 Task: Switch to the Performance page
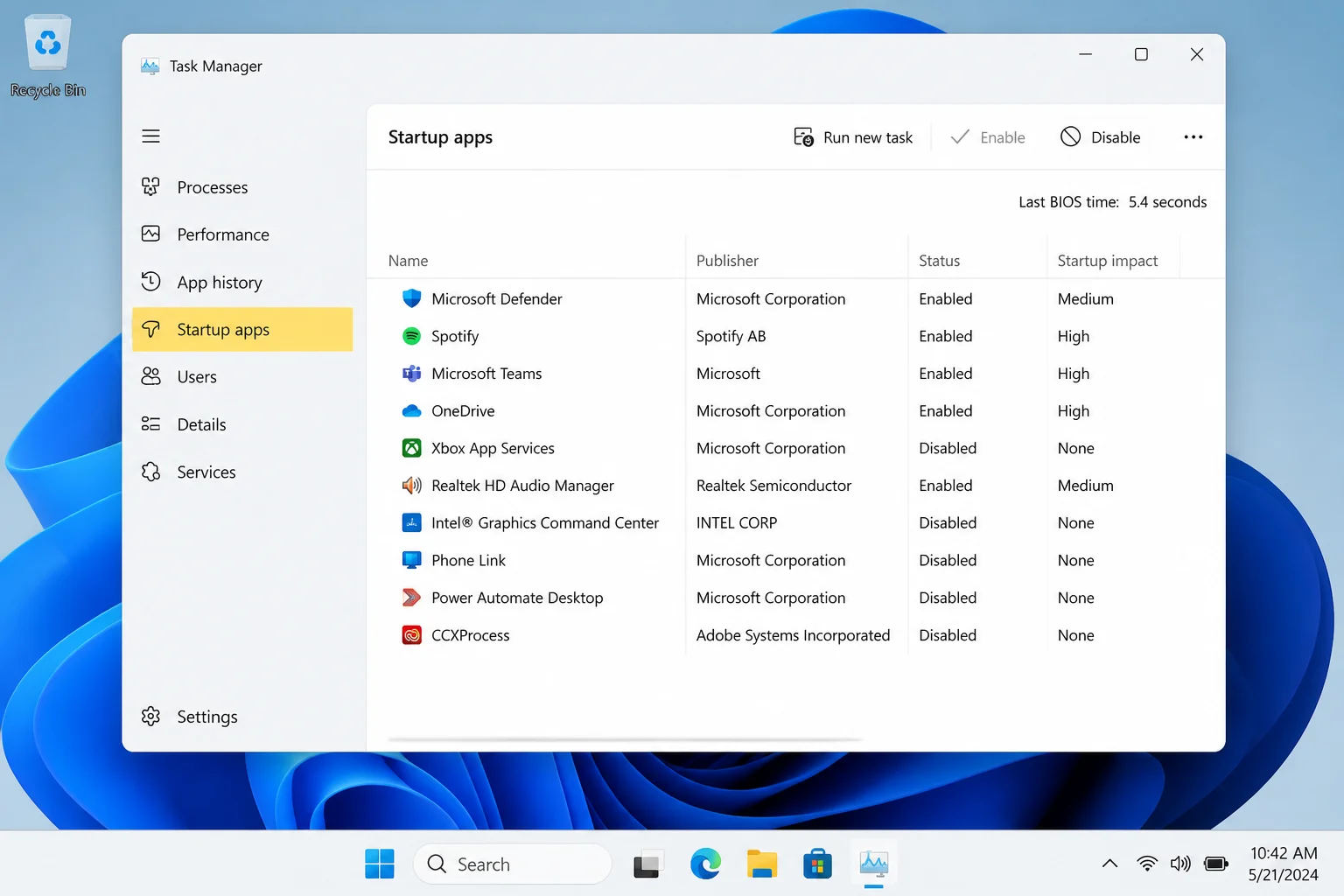click(242, 234)
